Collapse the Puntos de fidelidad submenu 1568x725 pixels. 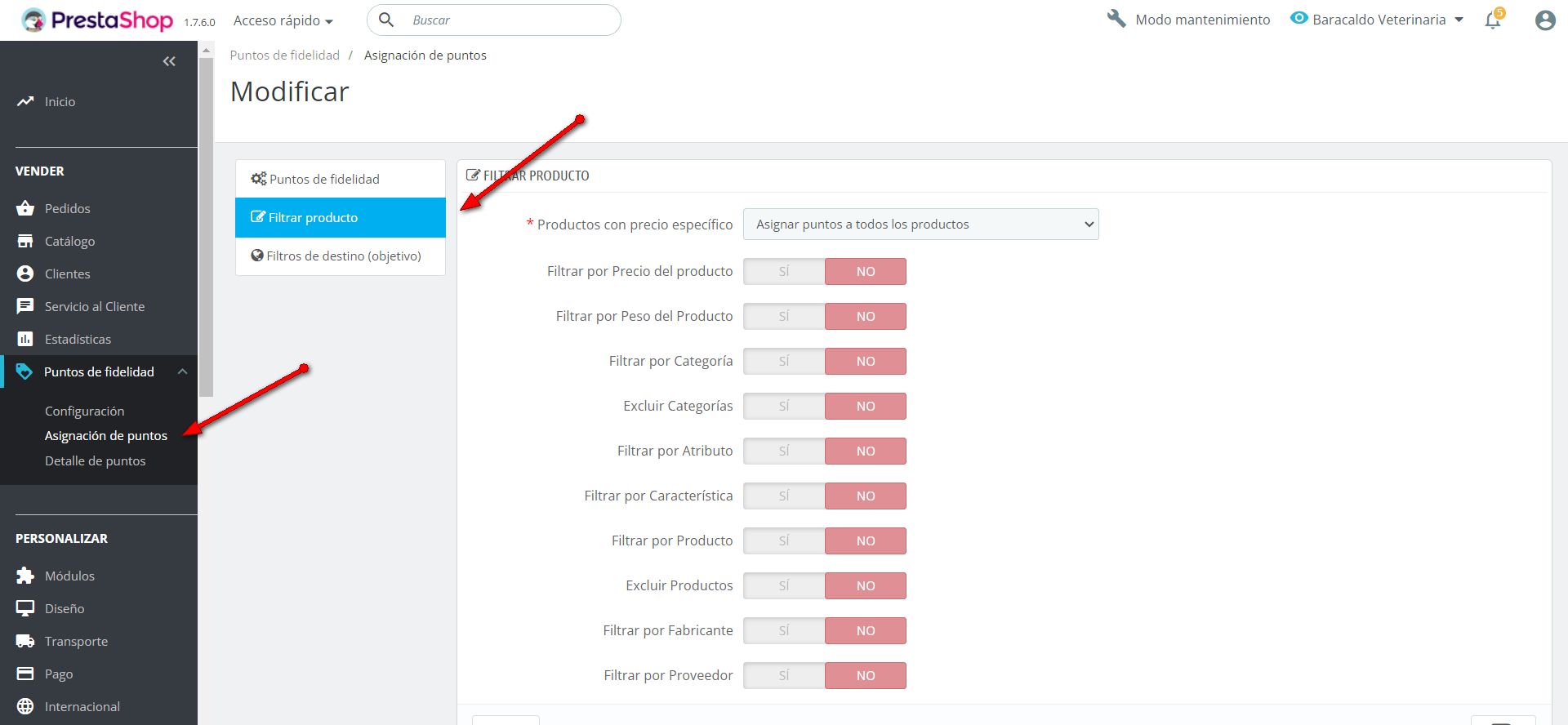[182, 371]
